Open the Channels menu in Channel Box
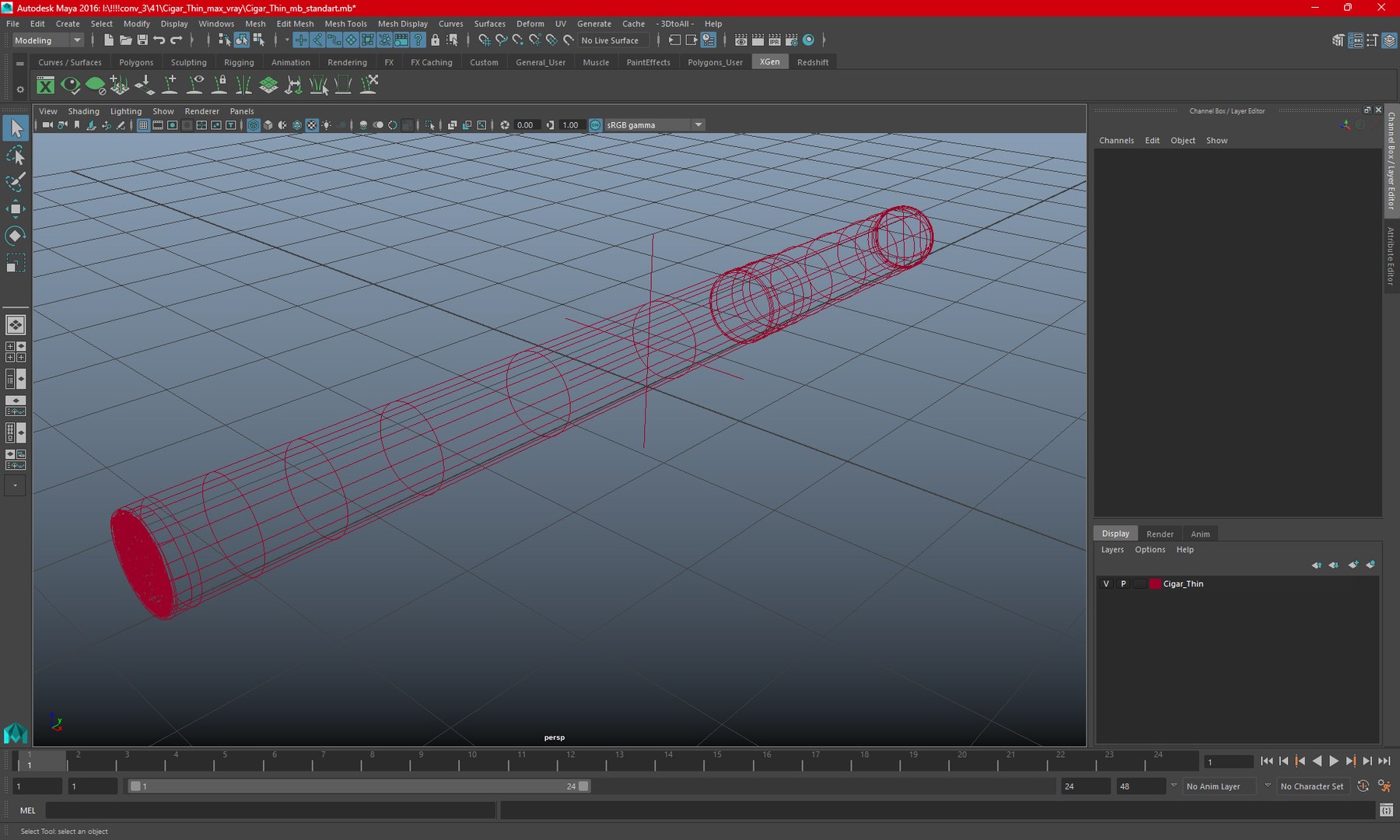This screenshot has width=1400, height=840. pos(1116,141)
